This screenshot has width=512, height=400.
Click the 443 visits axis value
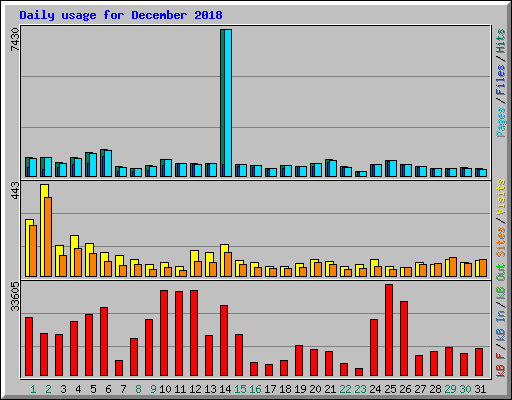pyautogui.click(x=15, y=191)
